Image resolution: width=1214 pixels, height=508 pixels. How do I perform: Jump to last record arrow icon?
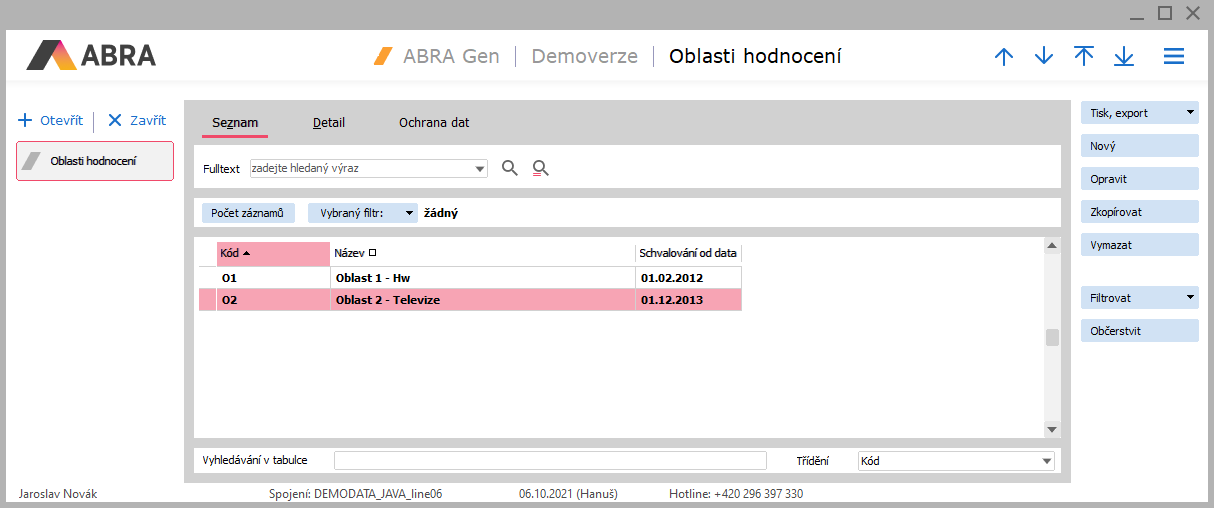click(1124, 57)
